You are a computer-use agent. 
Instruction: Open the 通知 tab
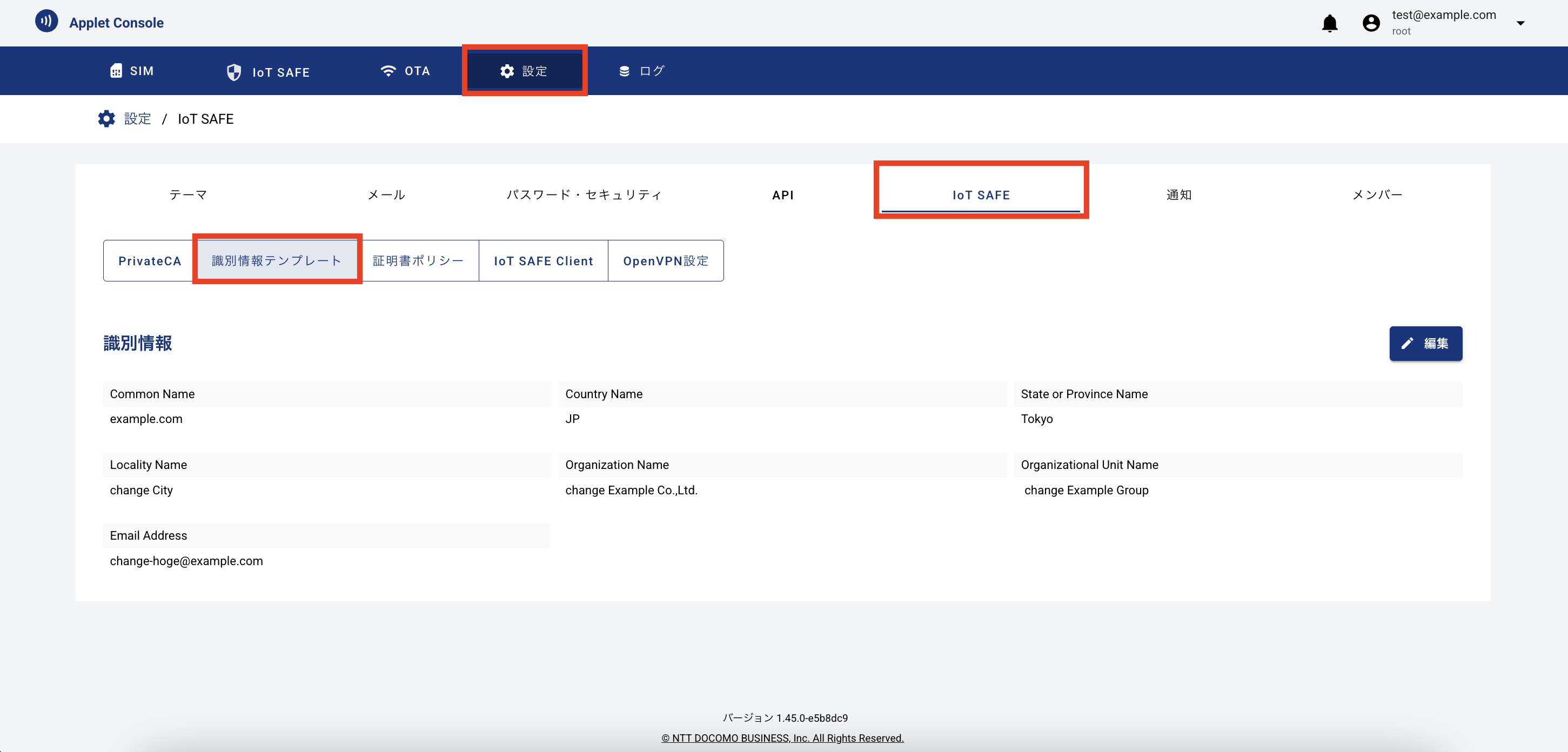(x=1178, y=194)
